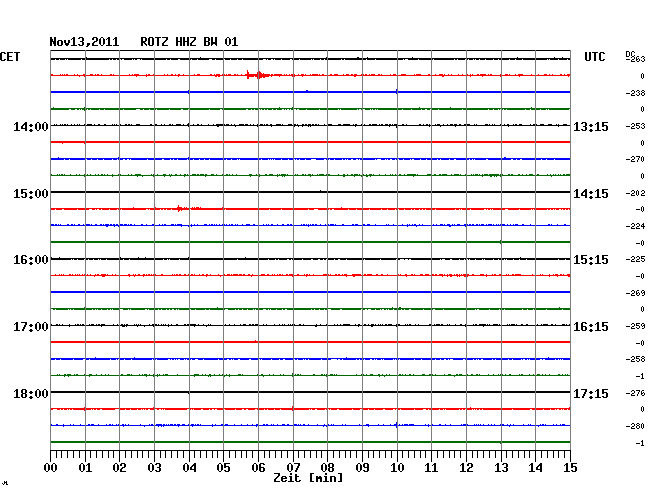The width and height of the screenshot is (650, 494).
Task: Click the 07 minute axis tick label
Action: pos(293,468)
